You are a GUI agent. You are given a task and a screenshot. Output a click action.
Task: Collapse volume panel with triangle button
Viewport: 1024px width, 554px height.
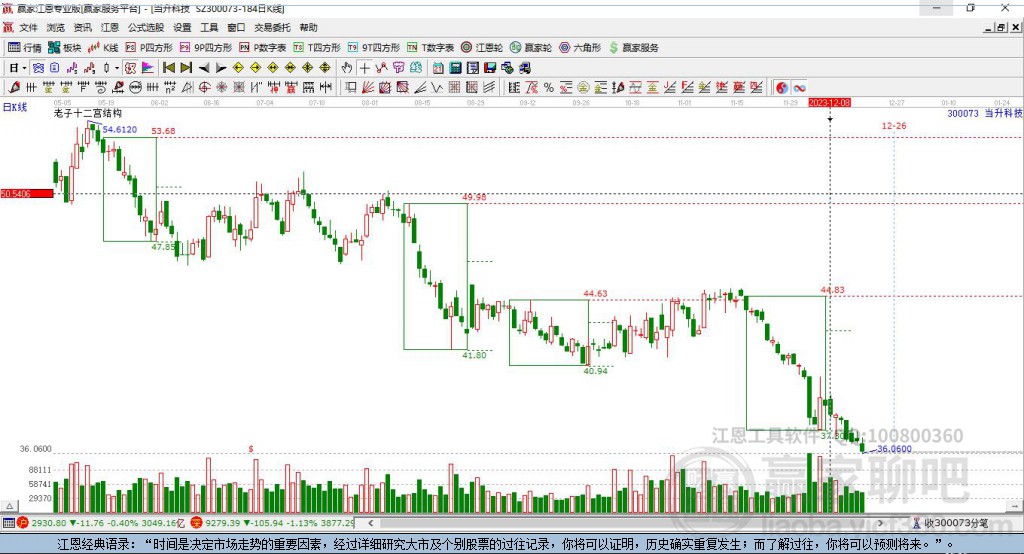tap(9, 506)
